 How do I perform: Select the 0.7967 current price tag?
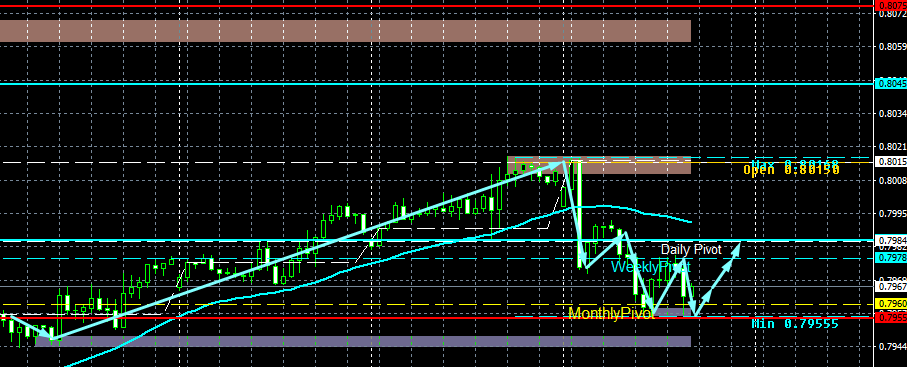[892, 287]
